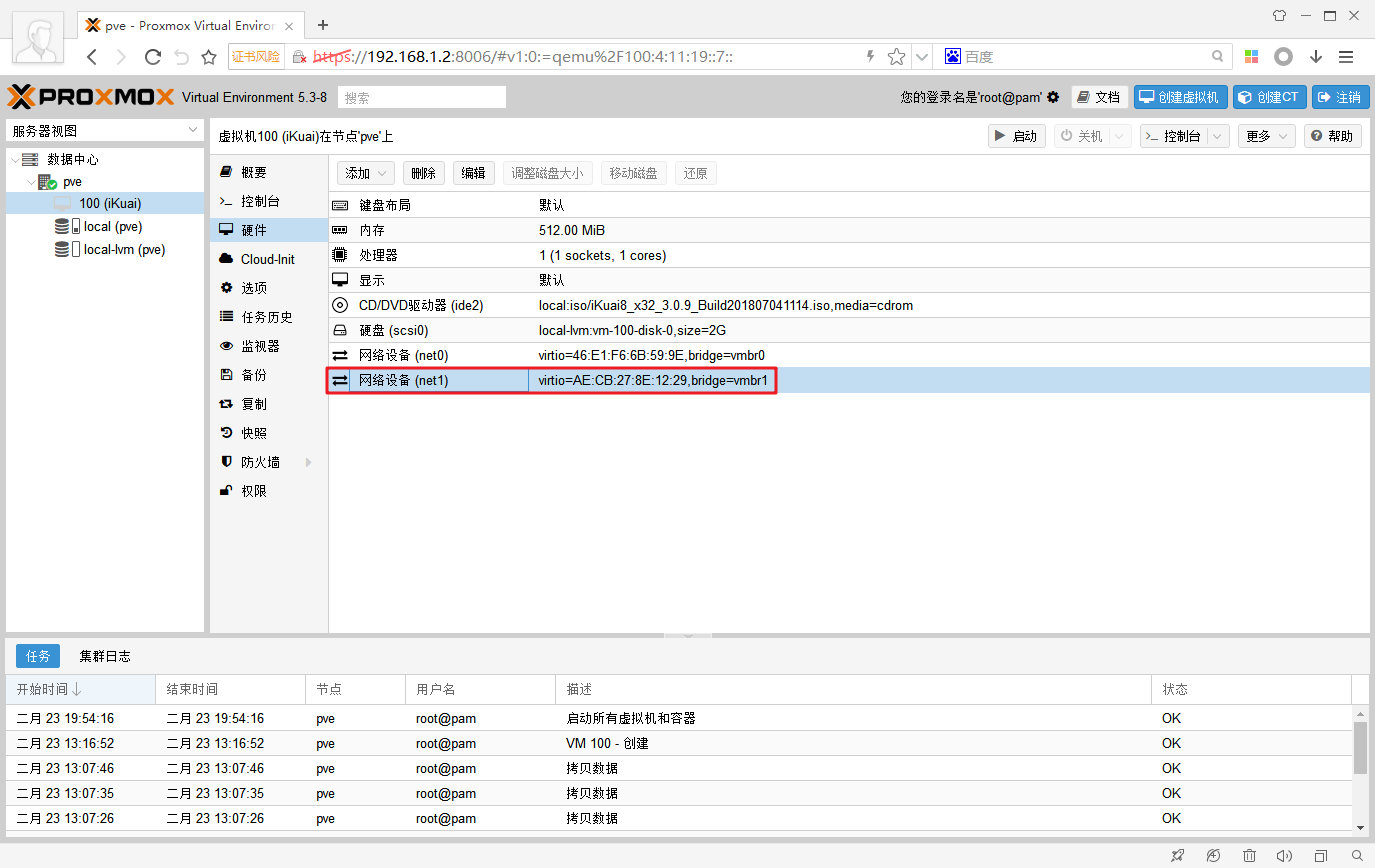Screen dimensions: 1375x868
Task: Click the trash icon in the status bar
Action: click(x=1249, y=856)
